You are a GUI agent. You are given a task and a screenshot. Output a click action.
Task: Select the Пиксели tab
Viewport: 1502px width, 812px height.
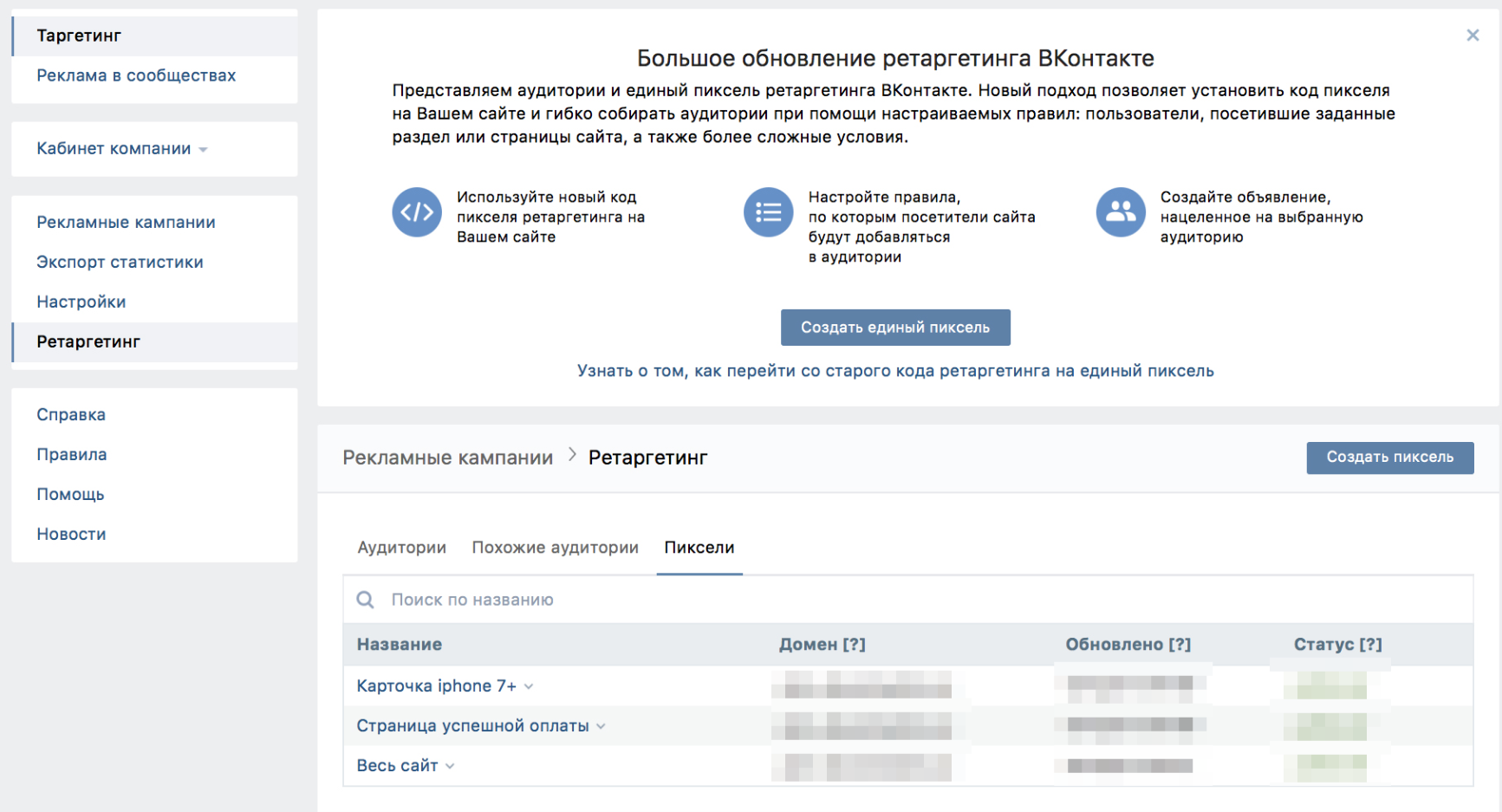(699, 548)
